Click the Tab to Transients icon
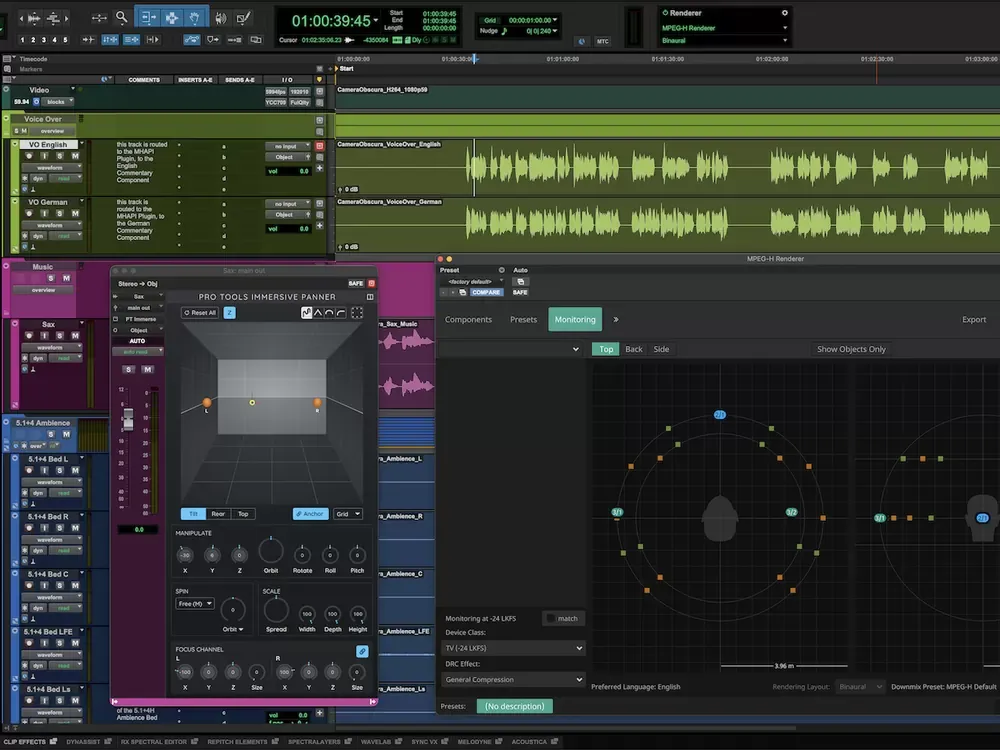Screen dimensions: 1000x750 click(88, 40)
